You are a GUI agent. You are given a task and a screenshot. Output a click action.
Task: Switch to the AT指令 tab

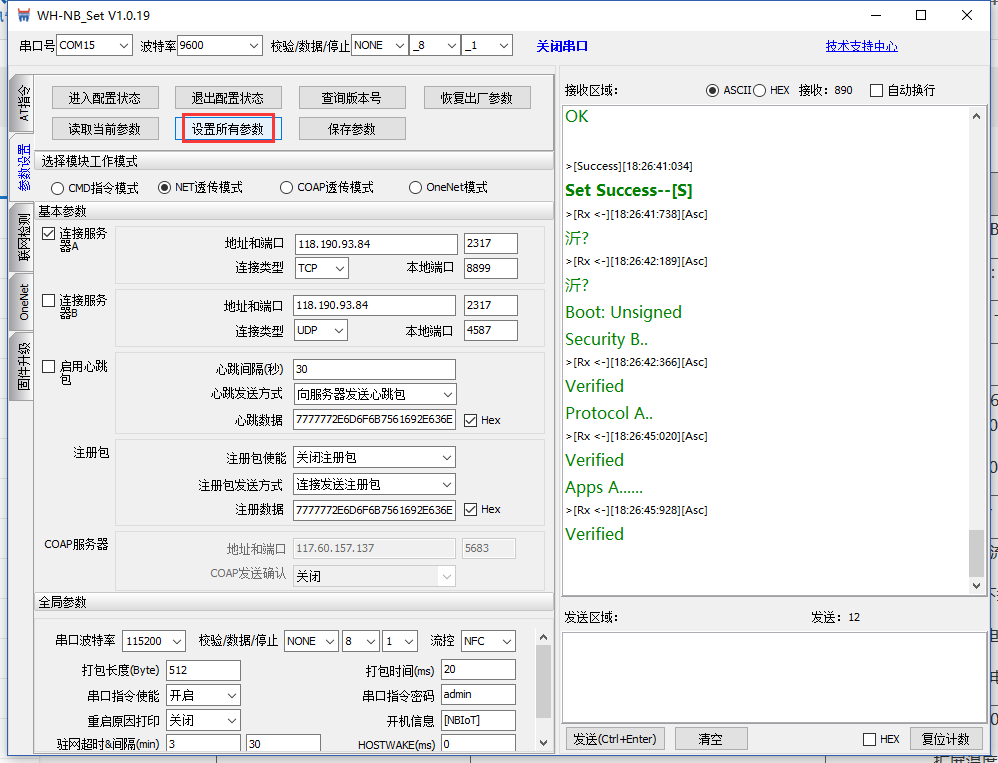point(22,104)
